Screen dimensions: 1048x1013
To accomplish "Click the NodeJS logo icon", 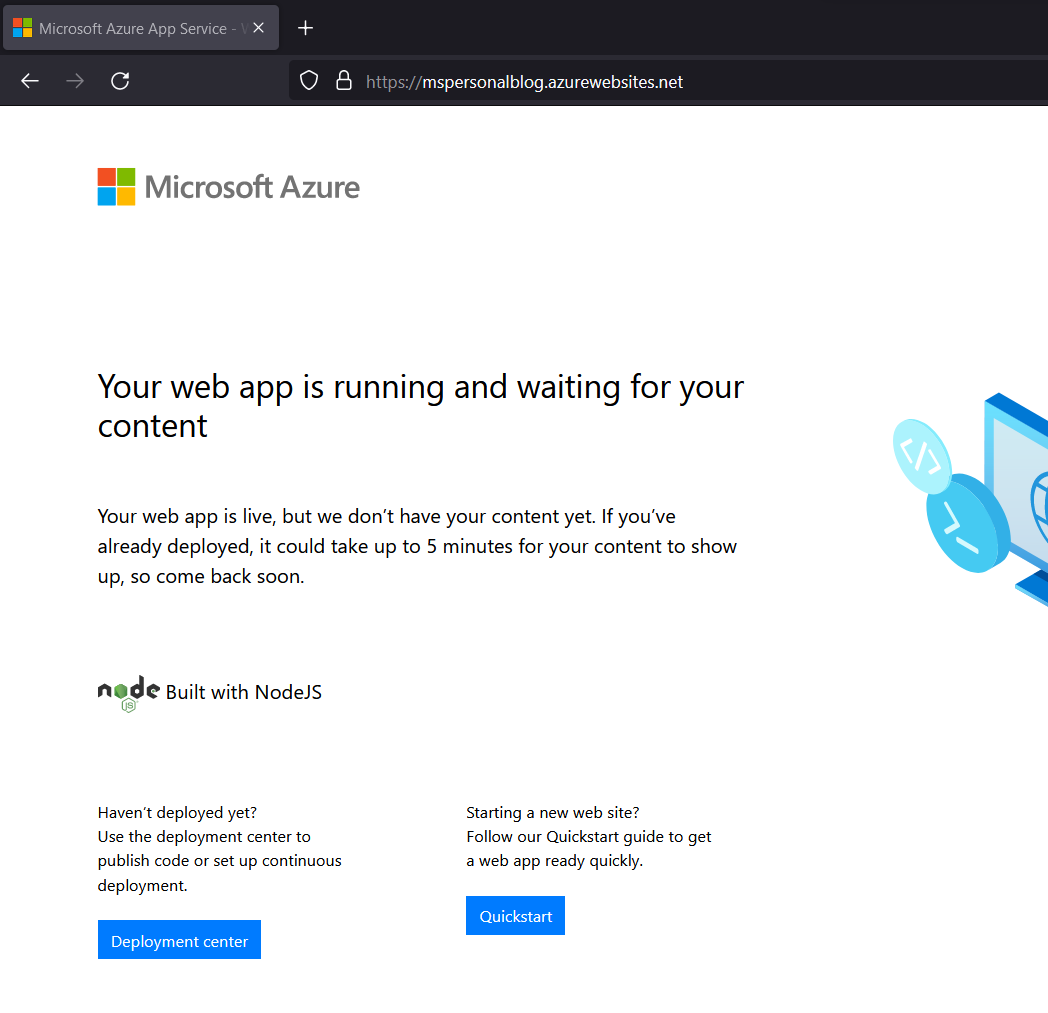I will click(x=128, y=694).
